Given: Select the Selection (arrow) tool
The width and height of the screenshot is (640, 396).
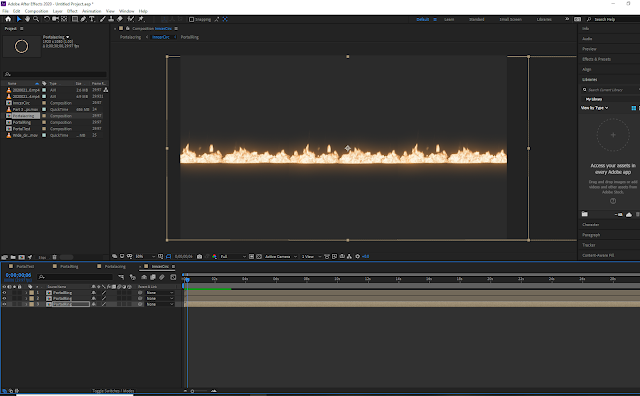Looking at the screenshot, I should coord(19,19).
